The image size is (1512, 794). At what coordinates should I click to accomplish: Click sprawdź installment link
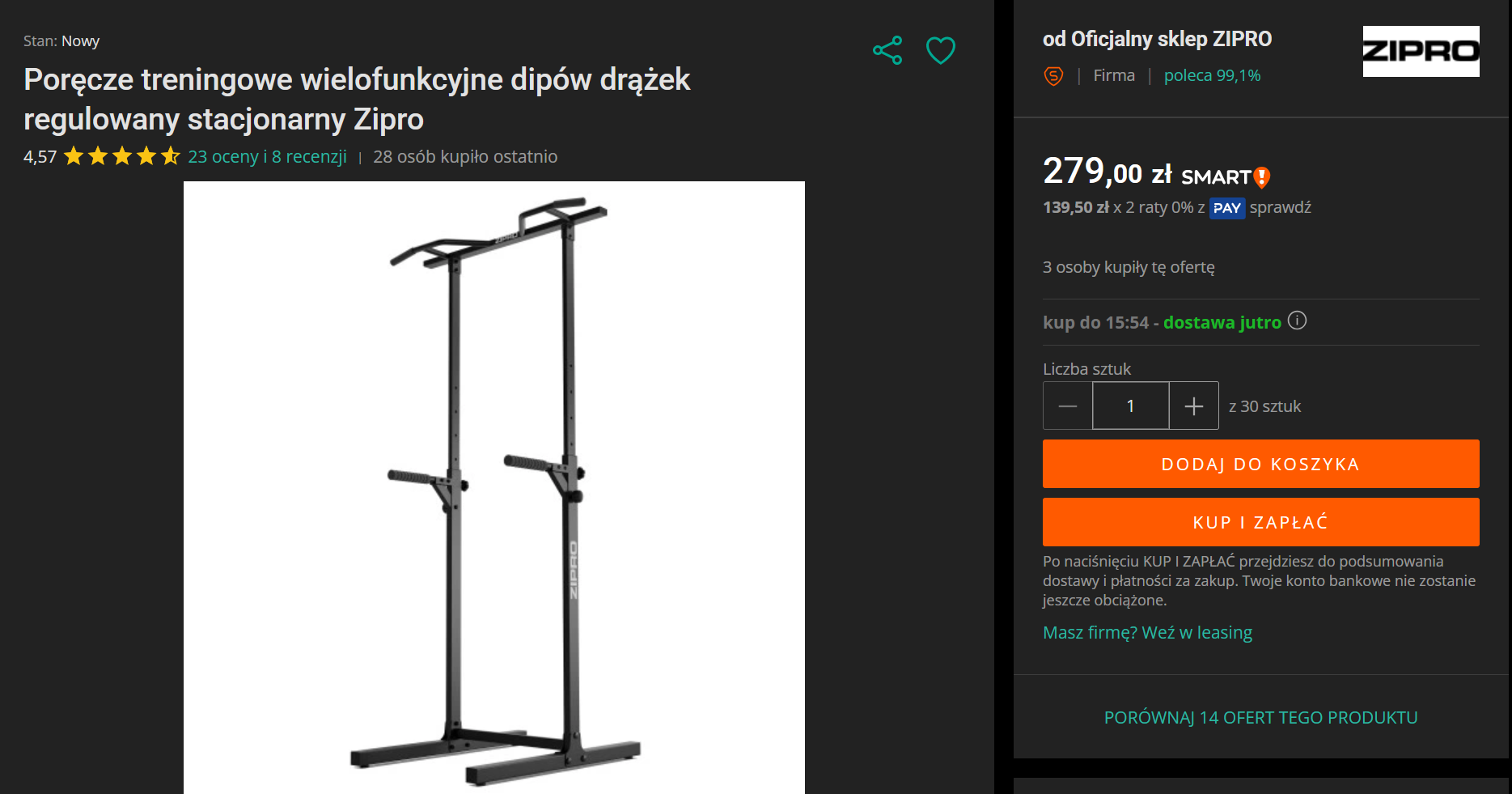point(1280,207)
